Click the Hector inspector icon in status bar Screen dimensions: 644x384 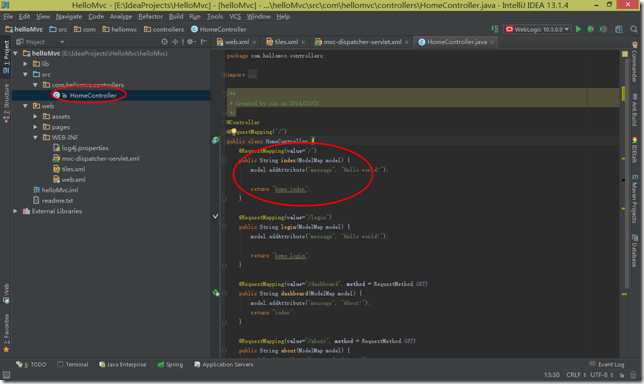[633, 375]
